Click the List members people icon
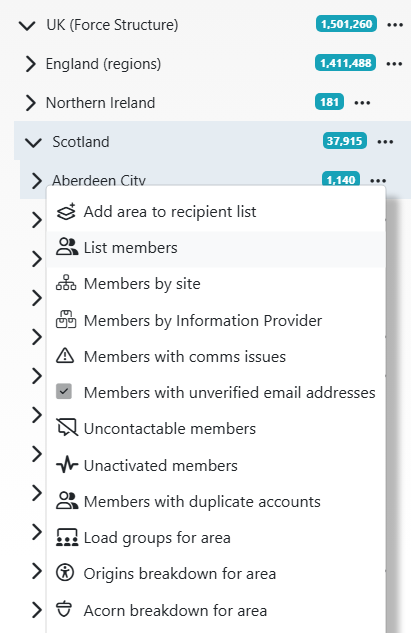Screen dimensions: 411x633 pyautogui.click(x=67, y=247)
